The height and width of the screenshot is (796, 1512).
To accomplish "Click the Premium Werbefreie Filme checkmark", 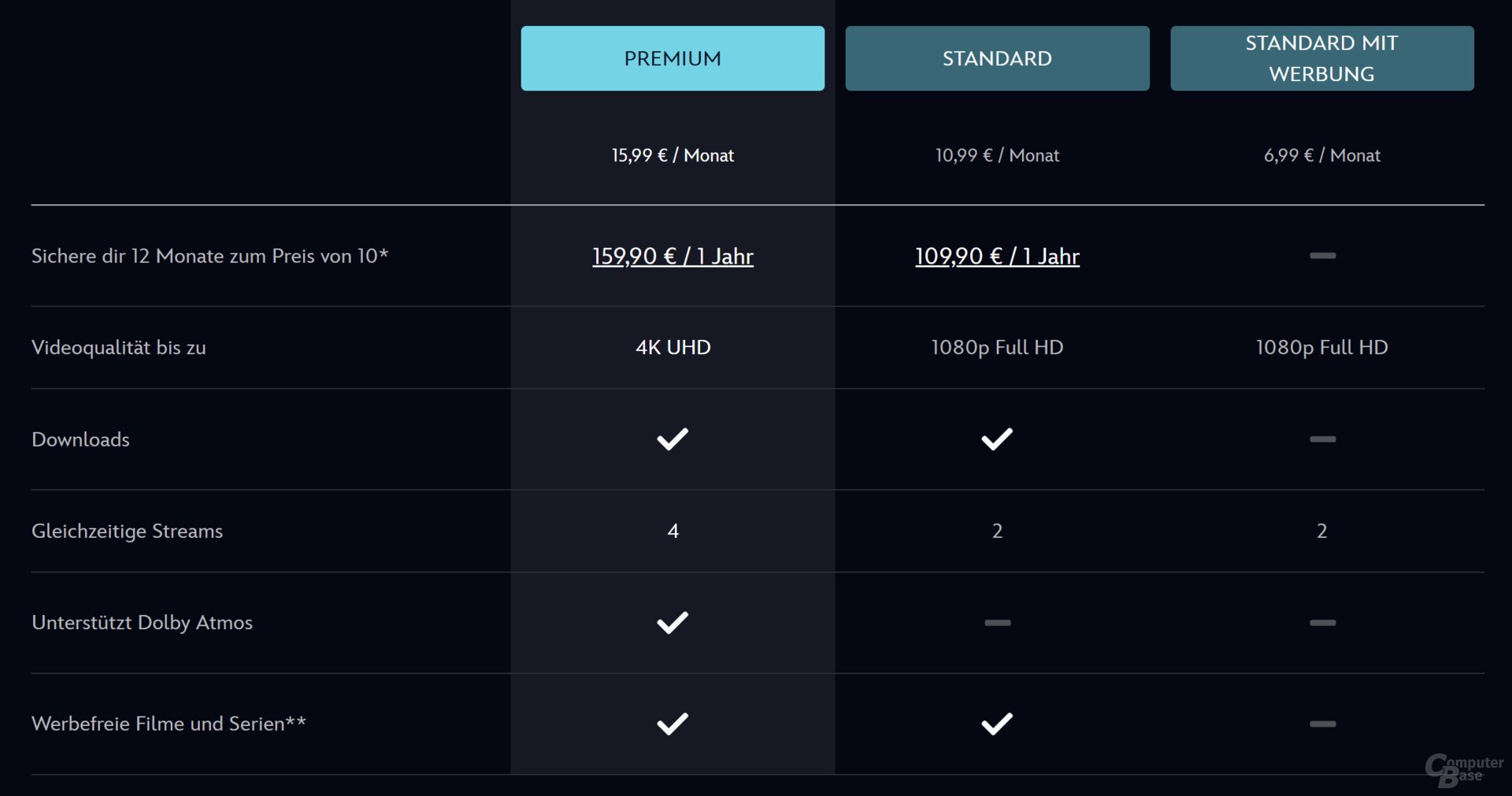I will [x=673, y=724].
